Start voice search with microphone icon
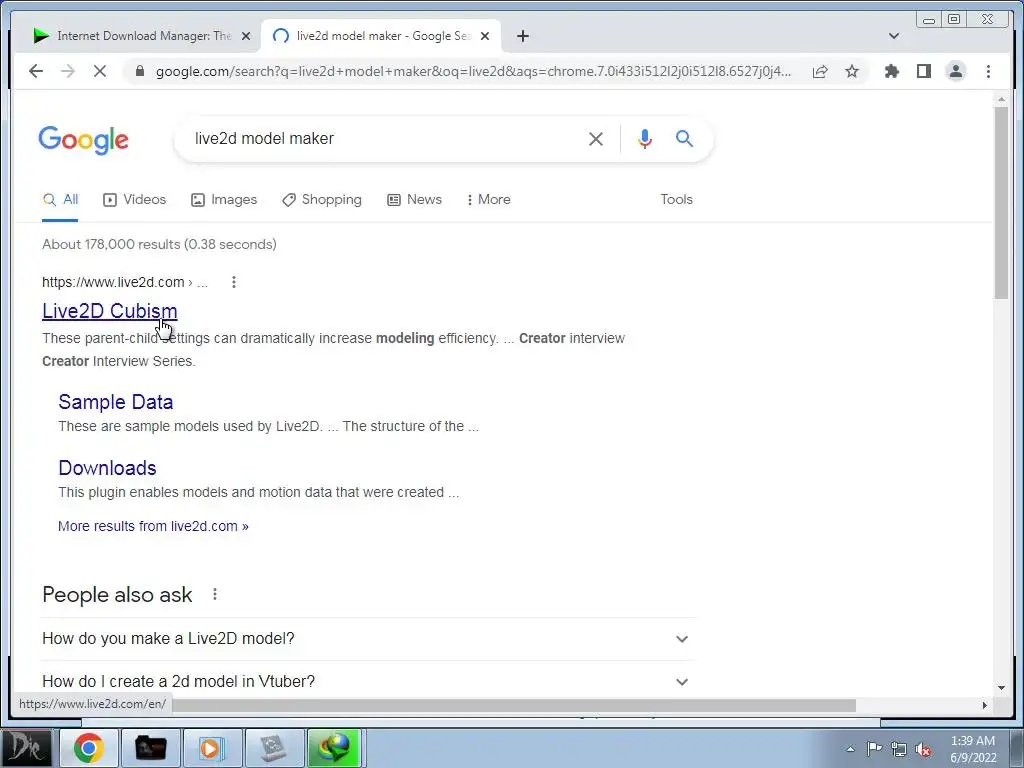The image size is (1024, 768). [645, 138]
